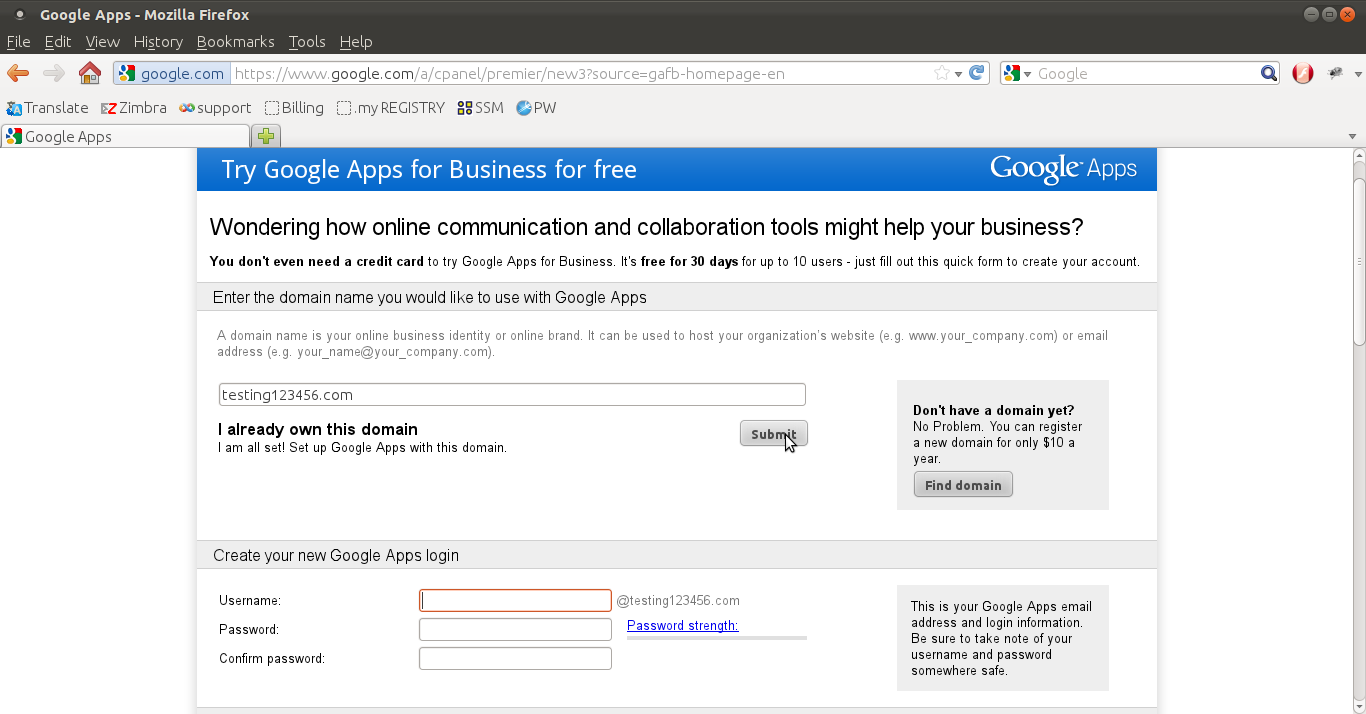Click the window icon in the title bar
1366x714 pixels.
pyautogui.click(x=19, y=15)
